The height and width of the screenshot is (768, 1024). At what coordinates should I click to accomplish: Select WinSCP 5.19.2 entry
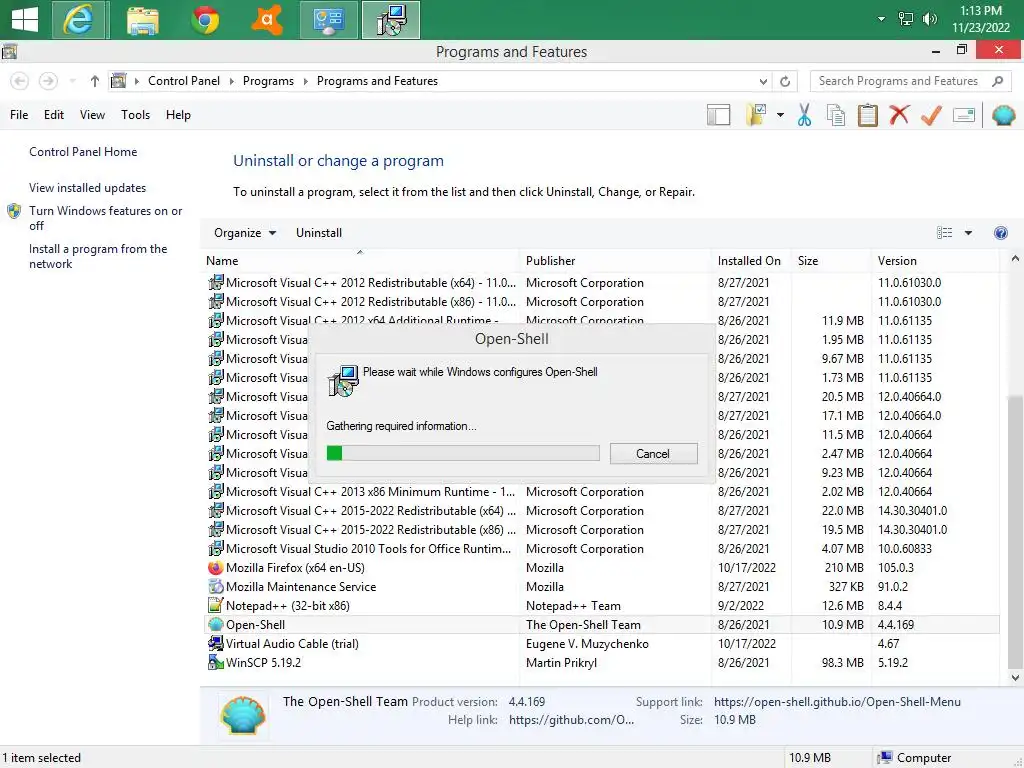point(601,662)
